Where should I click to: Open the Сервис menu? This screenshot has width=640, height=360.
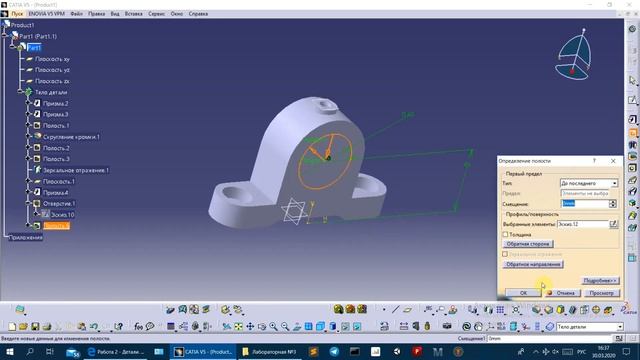(x=156, y=13)
